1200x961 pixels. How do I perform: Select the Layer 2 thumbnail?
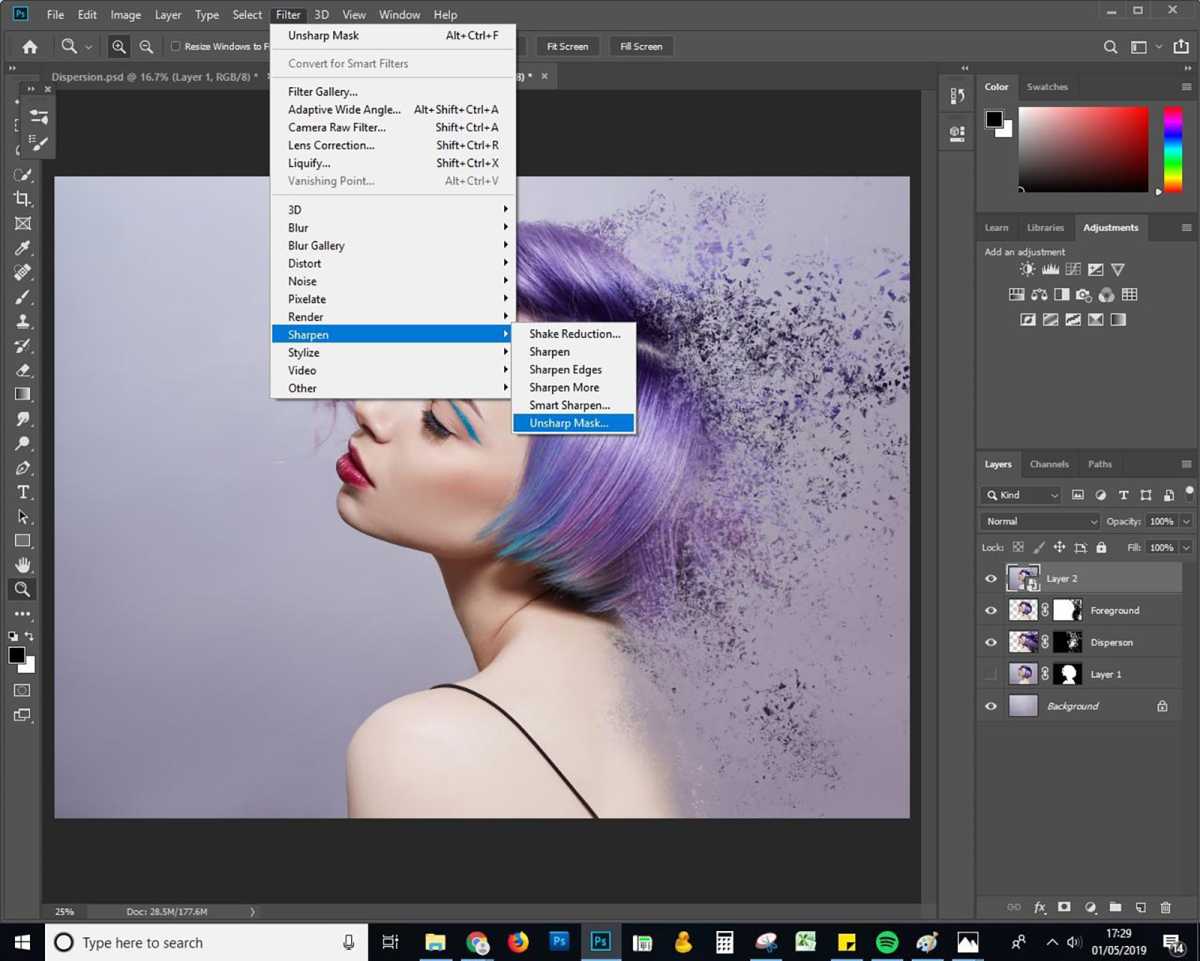coord(1022,578)
